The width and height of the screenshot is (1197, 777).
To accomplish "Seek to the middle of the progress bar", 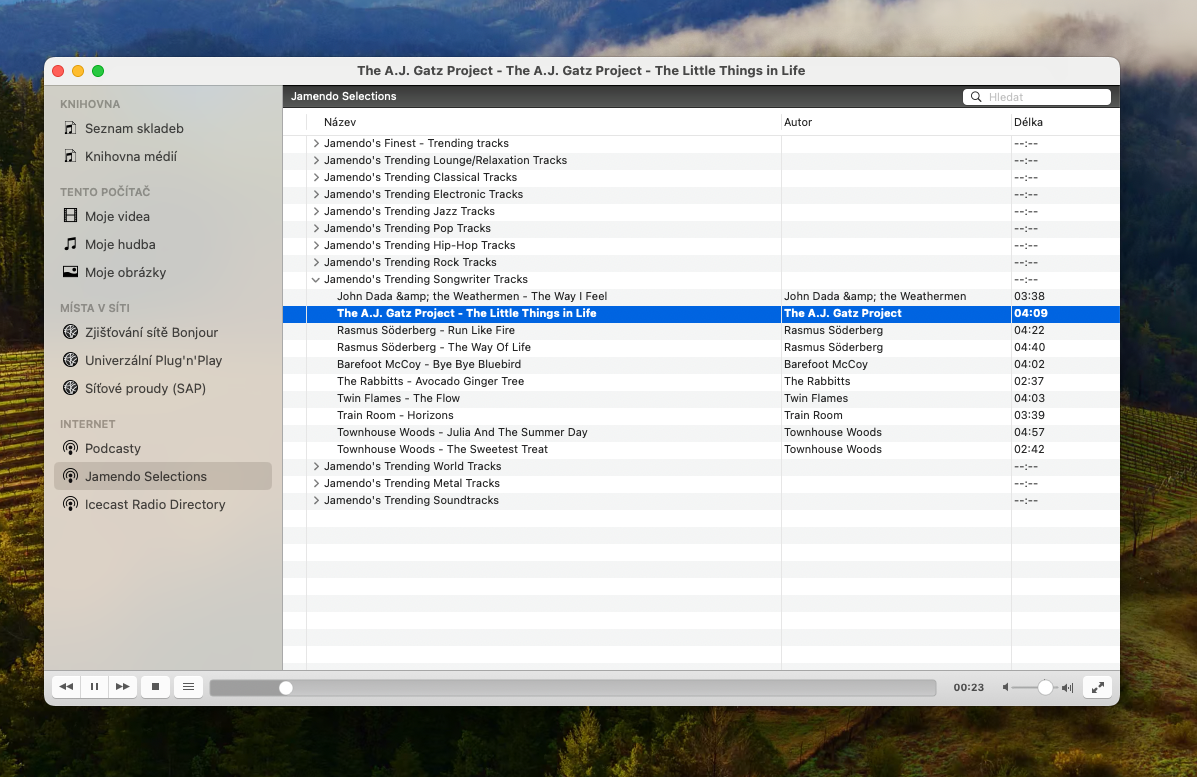I will coord(573,688).
